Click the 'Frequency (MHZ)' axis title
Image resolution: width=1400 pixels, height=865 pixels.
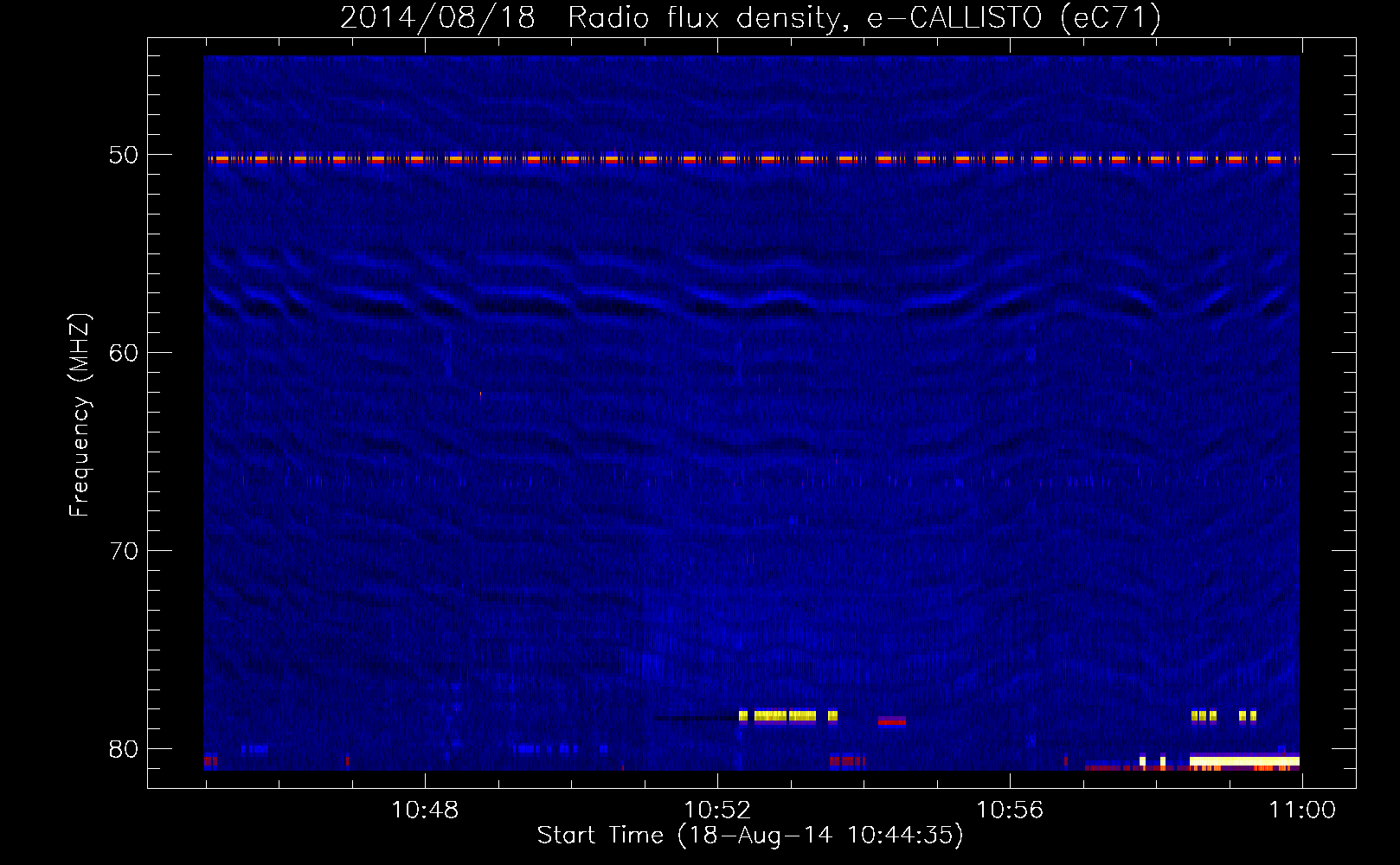point(79,415)
